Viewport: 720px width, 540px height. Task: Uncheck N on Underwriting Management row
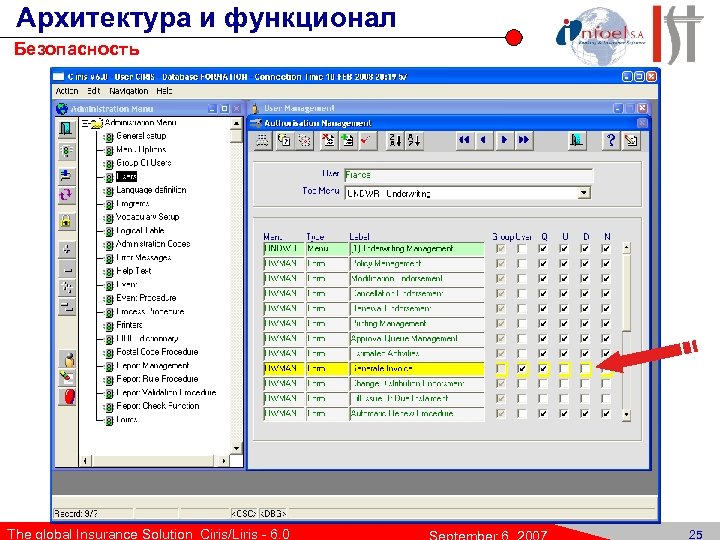(x=606, y=248)
